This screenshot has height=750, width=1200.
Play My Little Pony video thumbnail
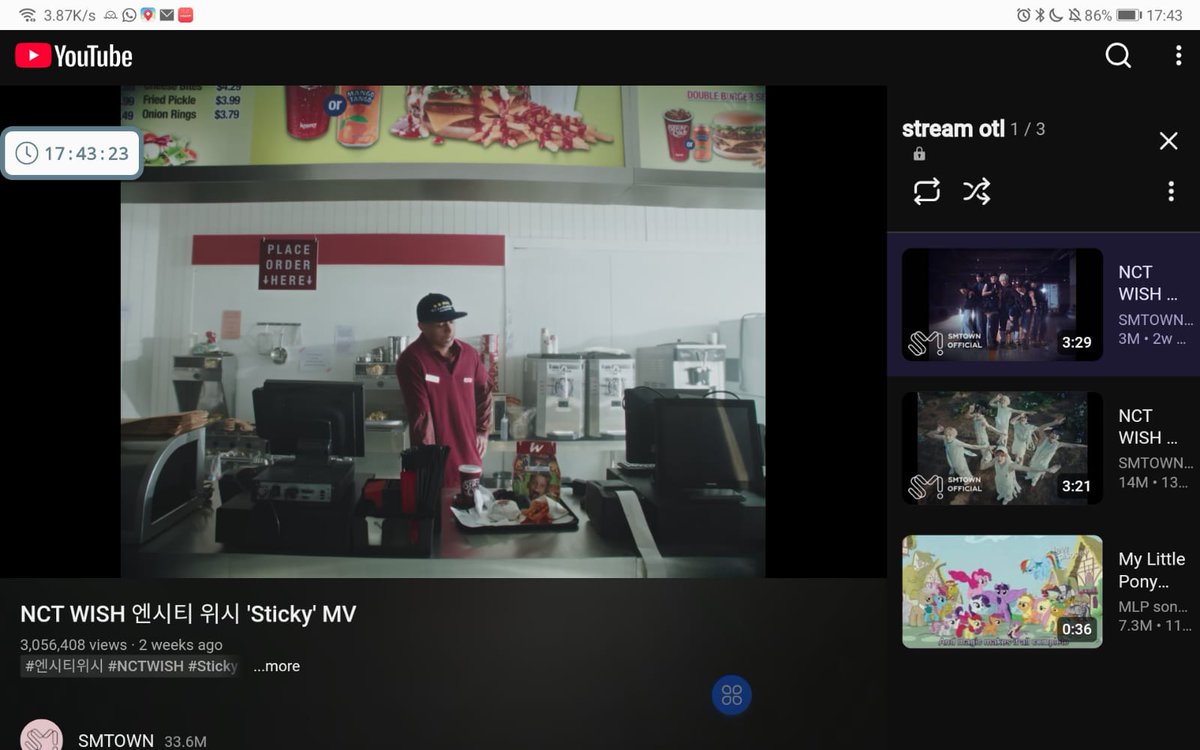[x=1002, y=592]
